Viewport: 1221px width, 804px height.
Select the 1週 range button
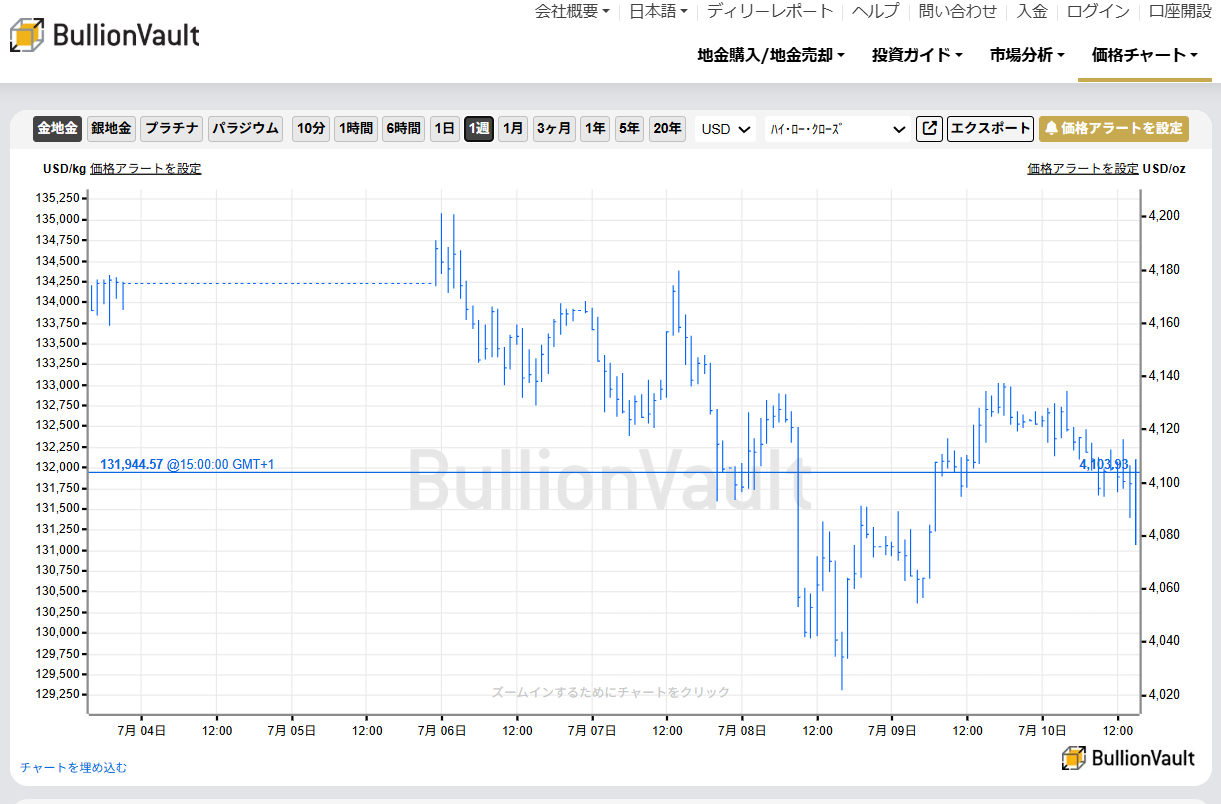479,129
